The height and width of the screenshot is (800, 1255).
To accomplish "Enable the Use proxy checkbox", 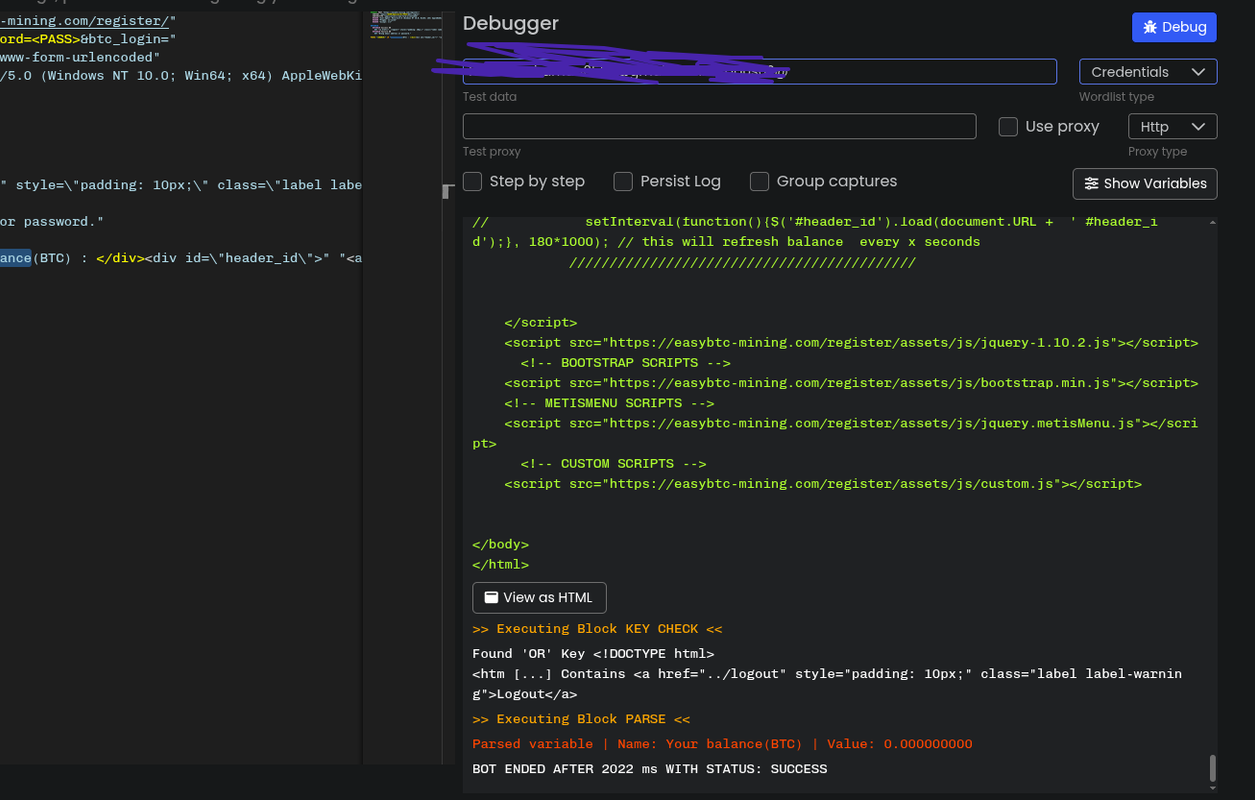I will coord(1008,126).
